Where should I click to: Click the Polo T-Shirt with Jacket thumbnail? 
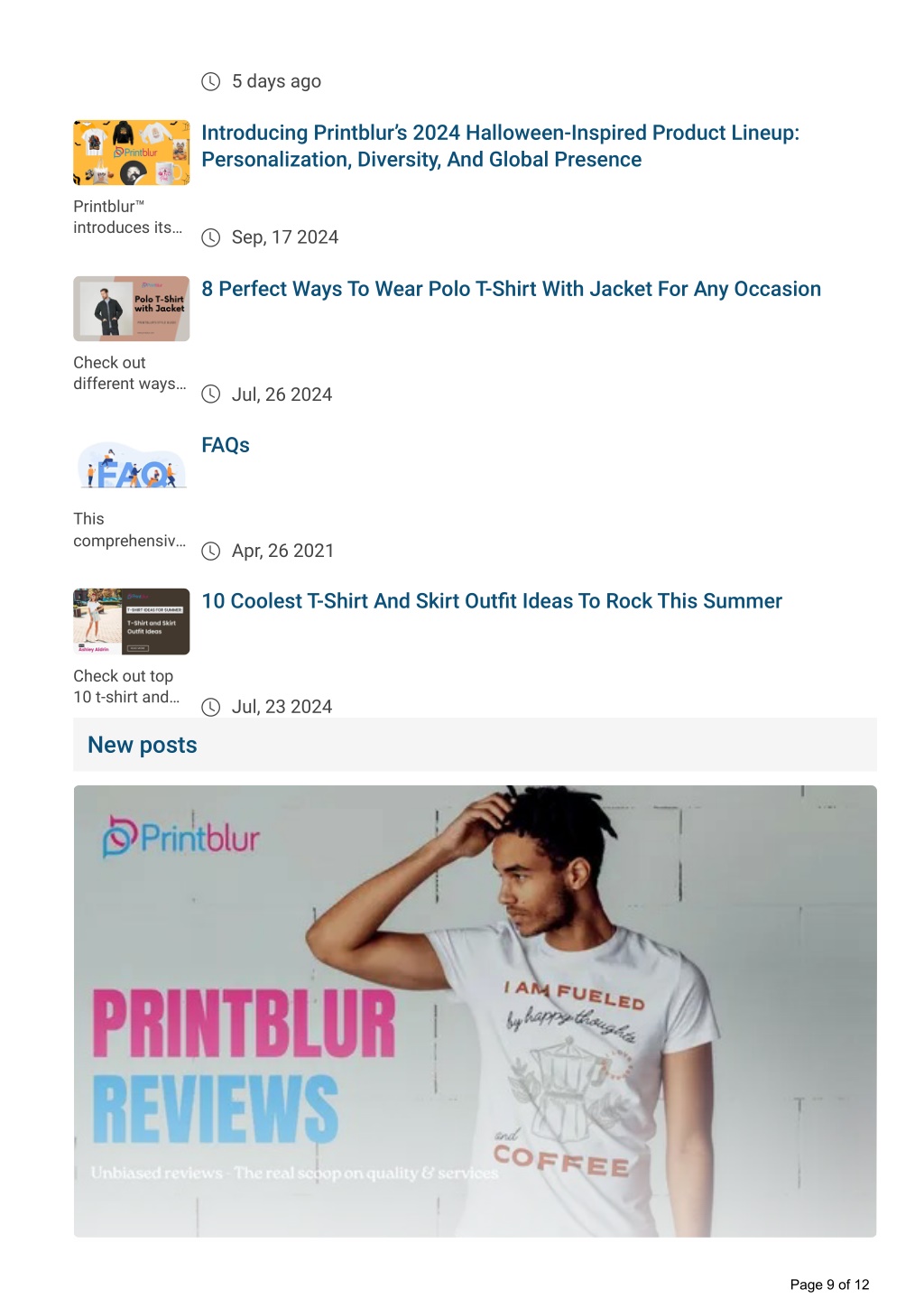pyautogui.click(x=132, y=309)
